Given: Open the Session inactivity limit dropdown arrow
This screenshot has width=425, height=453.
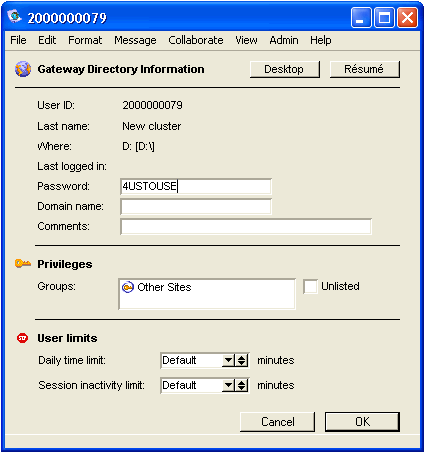Looking at the screenshot, I should [228, 385].
